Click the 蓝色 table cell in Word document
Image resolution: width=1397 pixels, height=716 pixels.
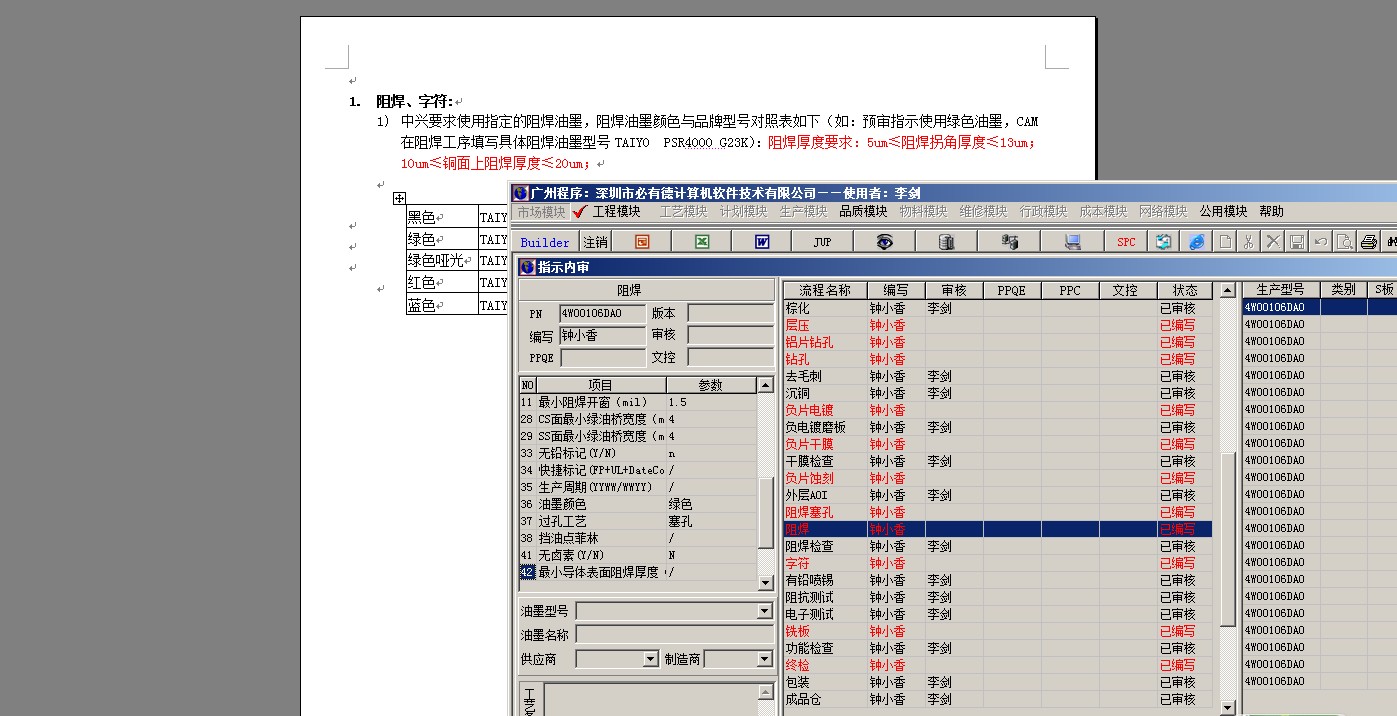tap(441, 305)
